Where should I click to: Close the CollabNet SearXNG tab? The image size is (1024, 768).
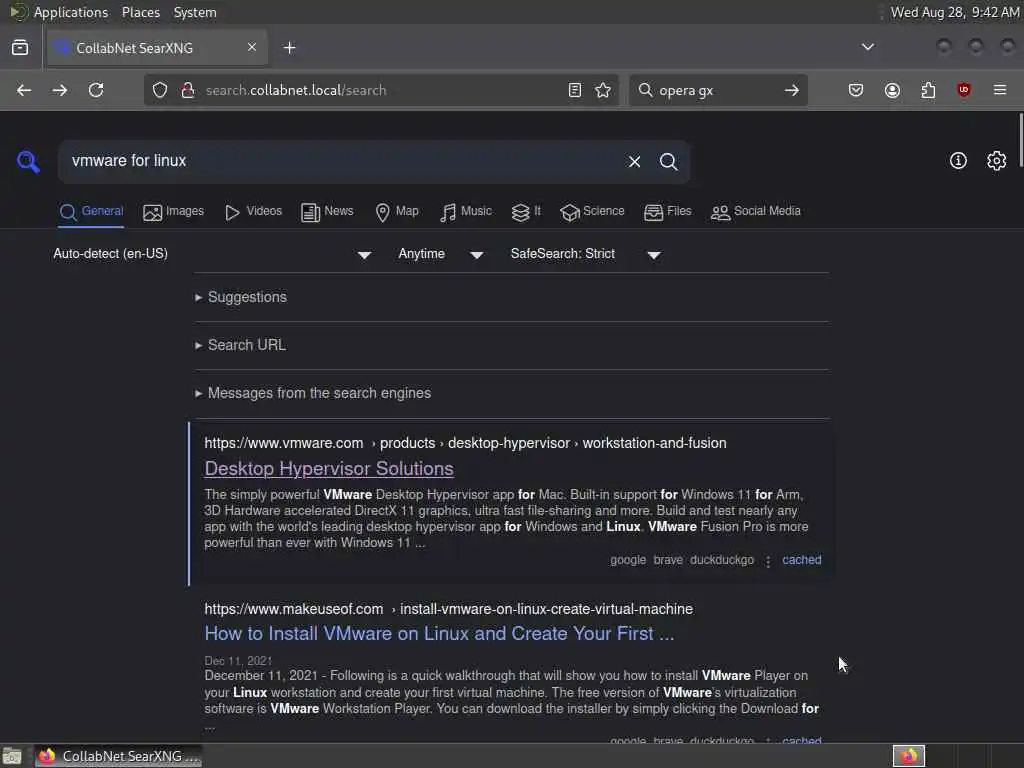point(252,47)
